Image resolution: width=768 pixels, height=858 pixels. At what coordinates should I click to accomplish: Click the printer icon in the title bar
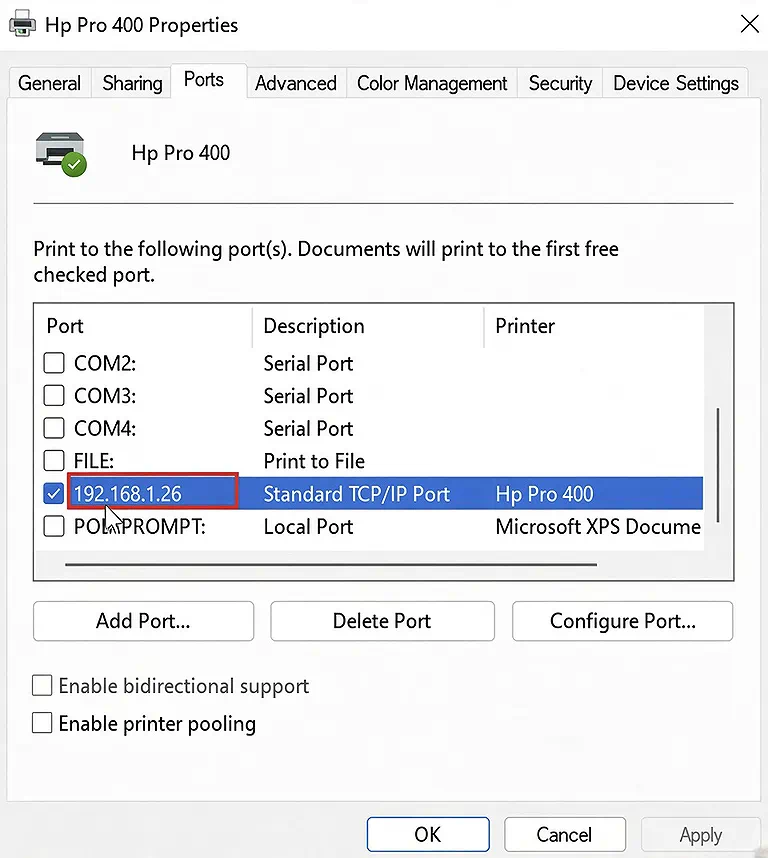click(22, 25)
